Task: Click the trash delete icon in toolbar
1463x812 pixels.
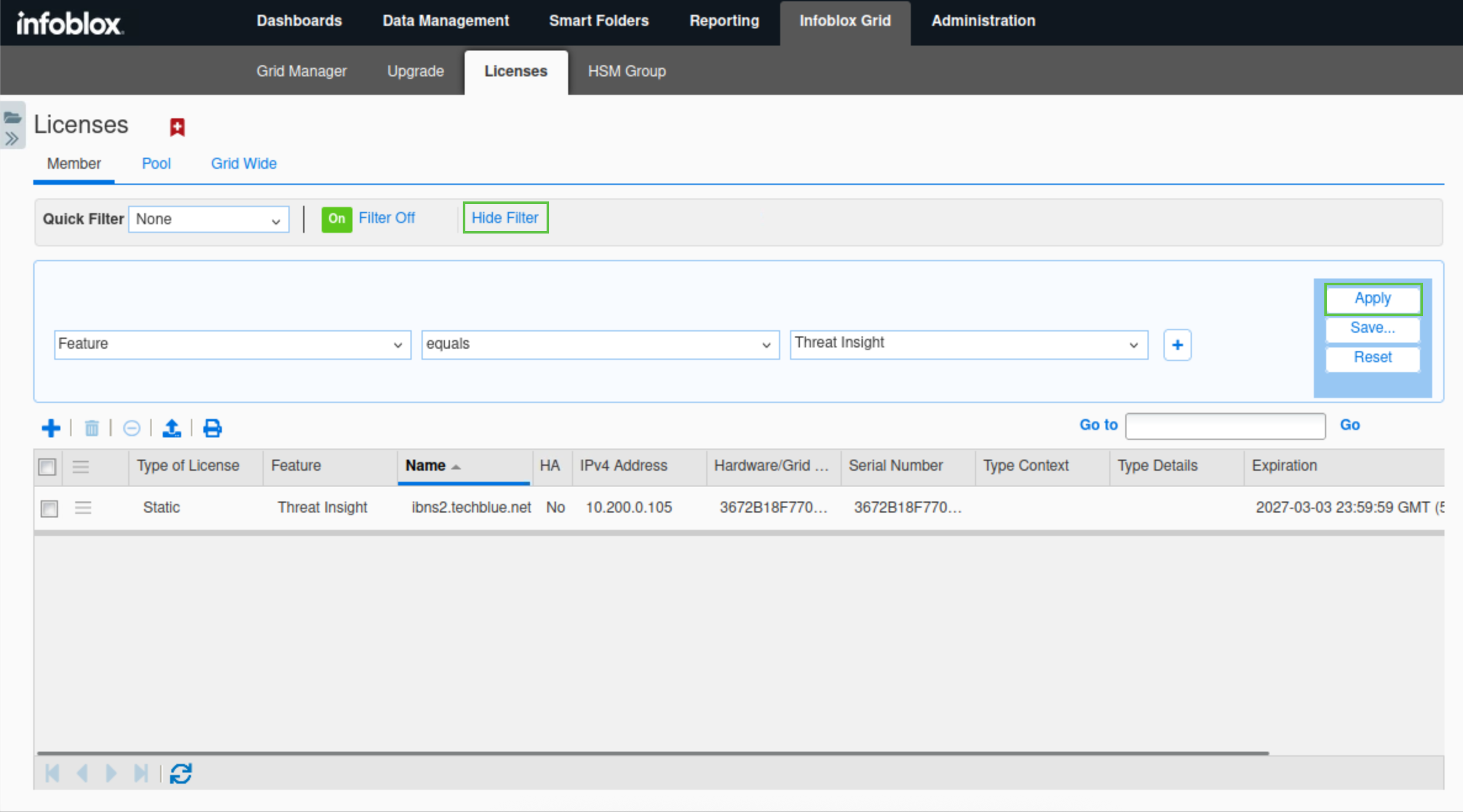Action: click(x=92, y=428)
